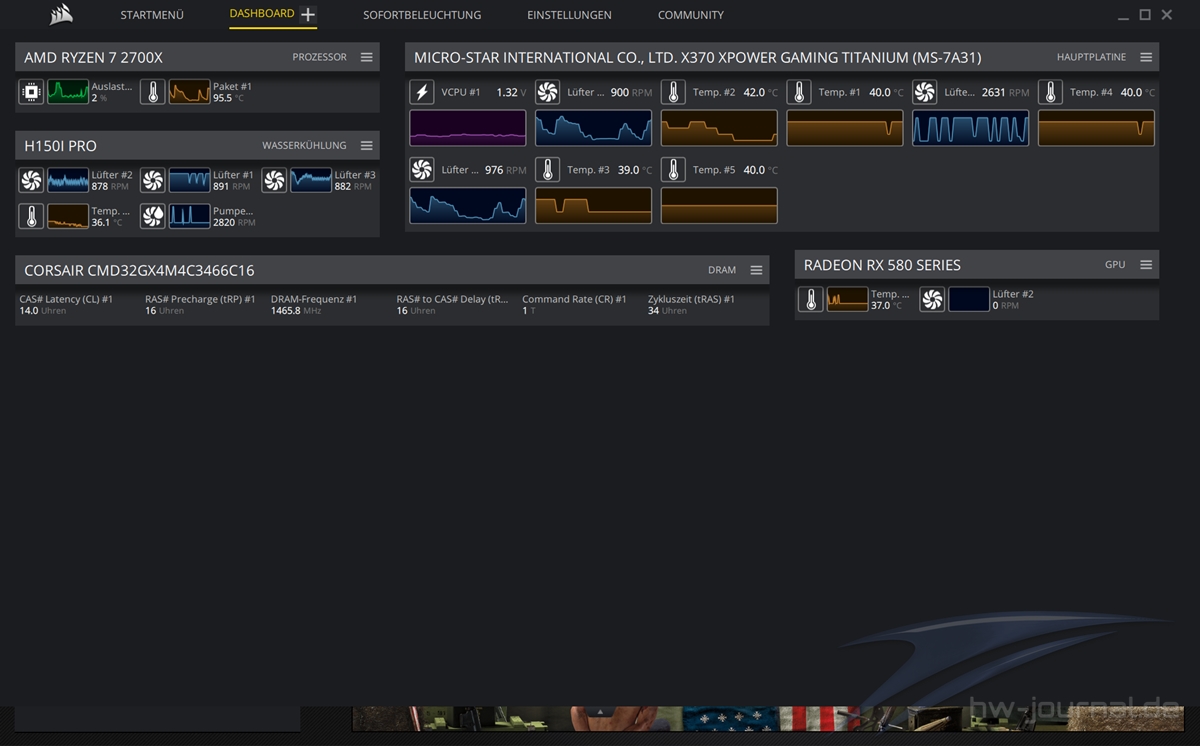Click DRAM-Frequenz #1 reading
The height and width of the screenshot is (746, 1200).
pyautogui.click(x=314, y=305)
